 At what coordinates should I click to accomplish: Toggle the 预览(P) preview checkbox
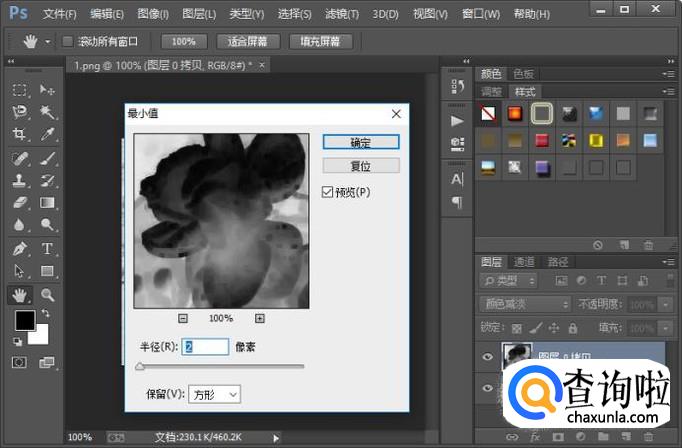point(328,192)
